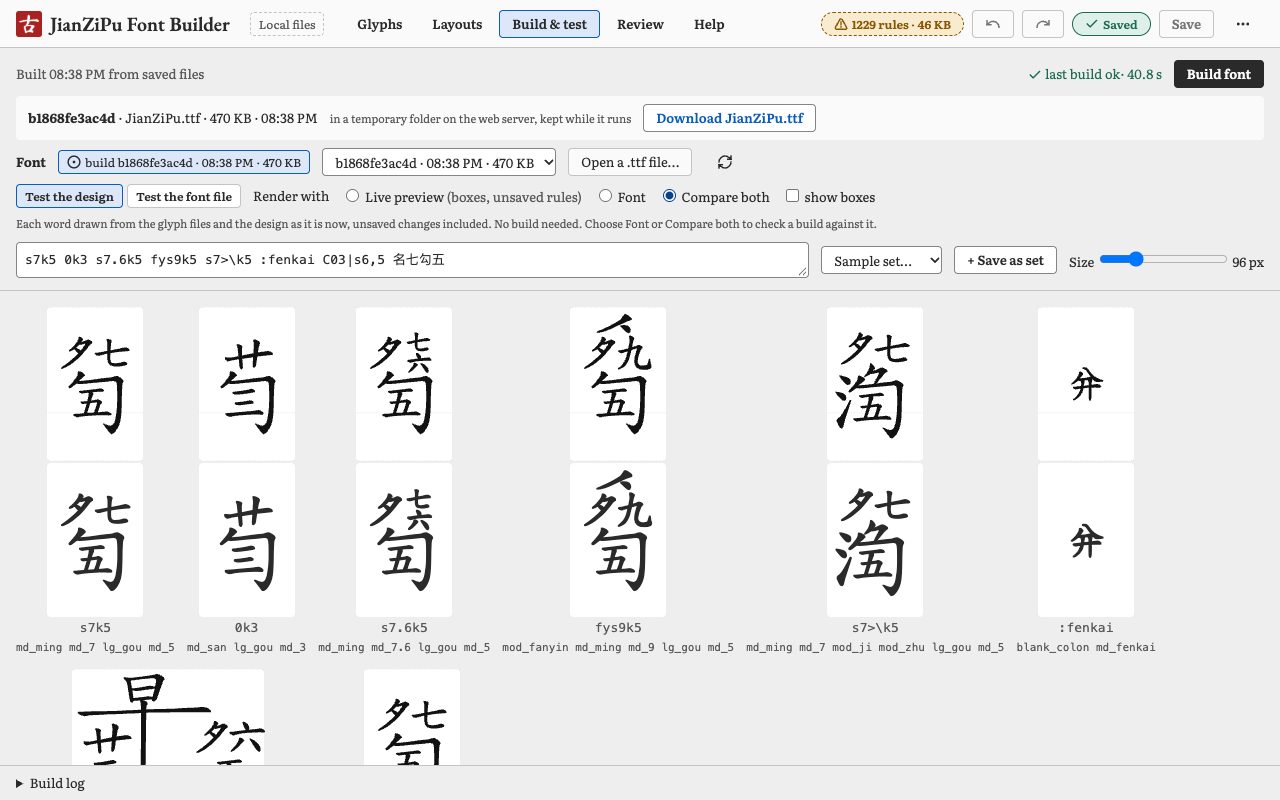Click the label text s7.6k5
Viewport: 1280px width, 800px height.
coord(404,628)
